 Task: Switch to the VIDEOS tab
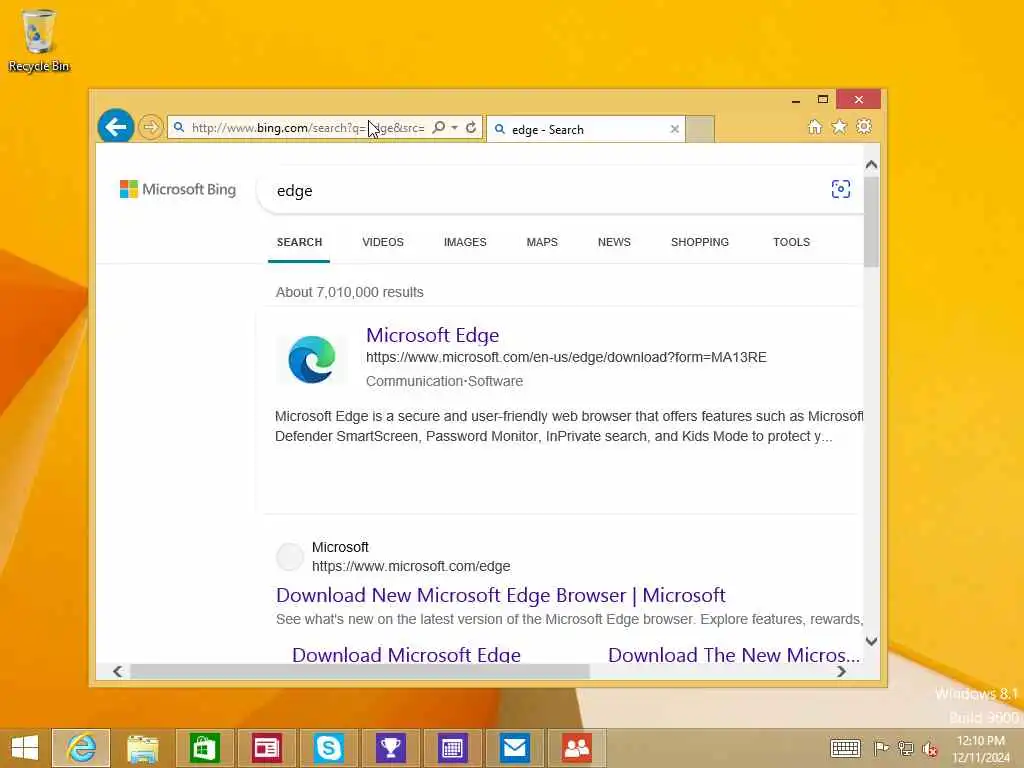(383, 242)
